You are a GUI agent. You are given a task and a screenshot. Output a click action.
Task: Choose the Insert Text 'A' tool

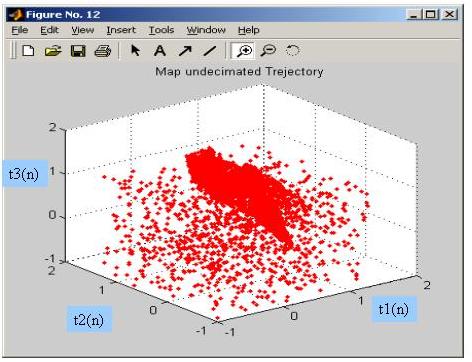(x=160, y=51)
